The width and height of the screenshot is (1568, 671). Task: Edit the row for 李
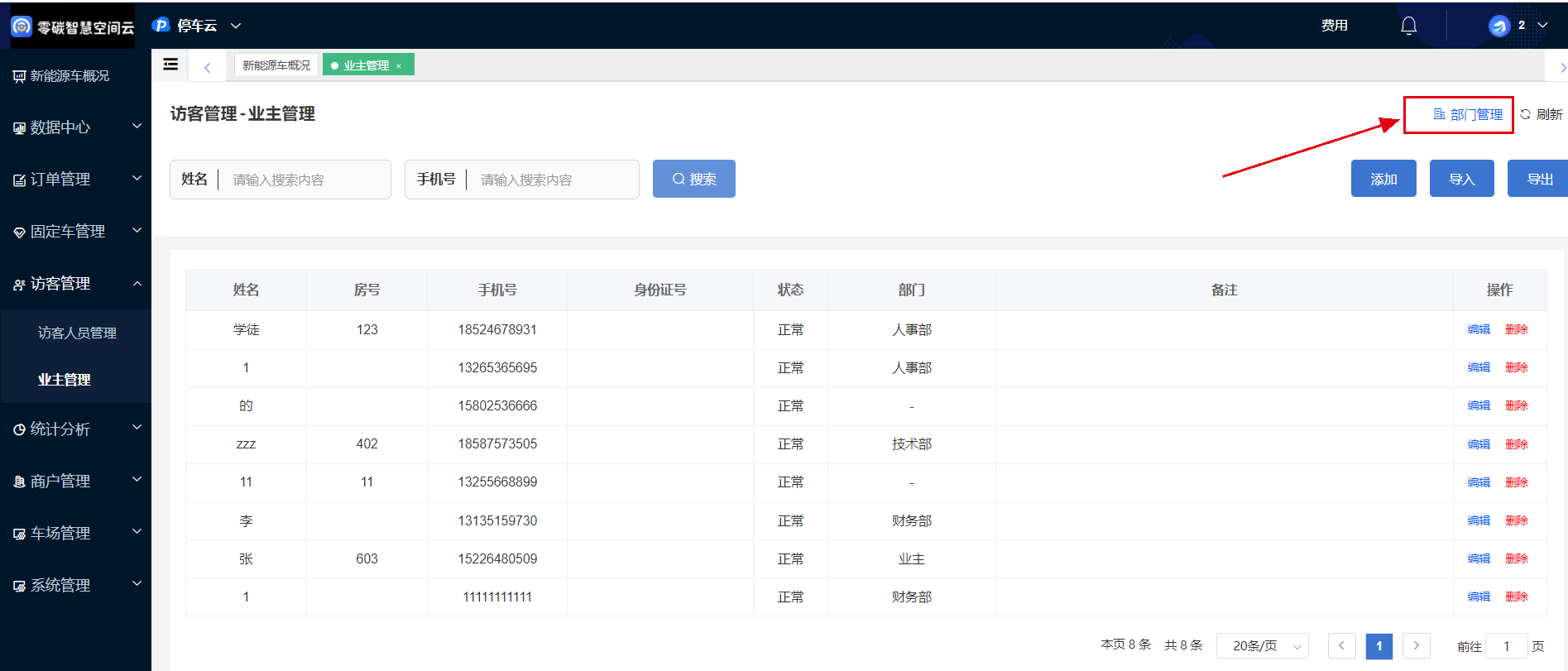tap(1479, 520)
